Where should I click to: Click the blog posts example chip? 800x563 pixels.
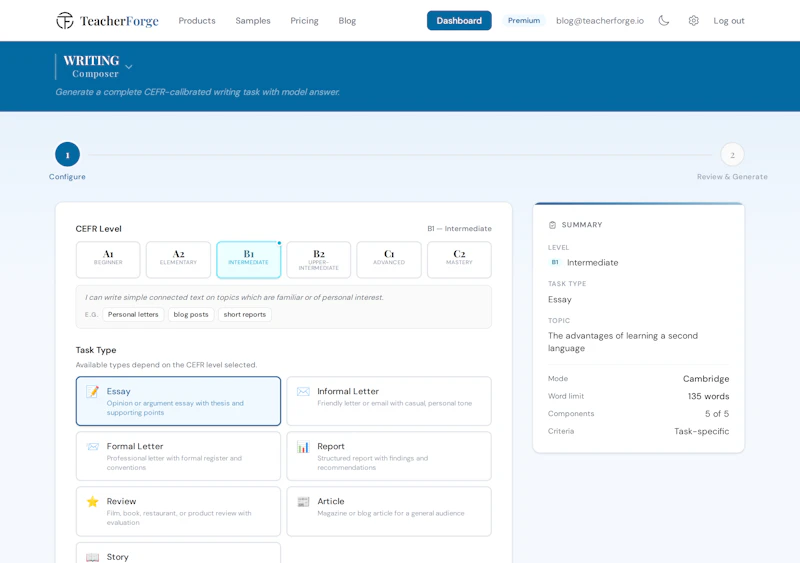(191, 314)
